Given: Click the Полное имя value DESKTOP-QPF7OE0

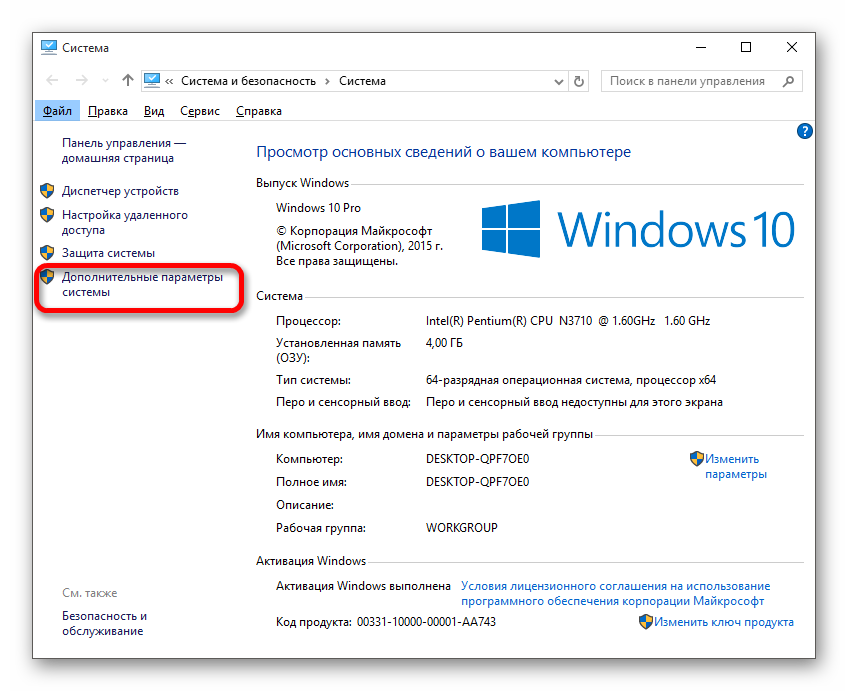Looking at the screenshot, I should pos(478,481).
